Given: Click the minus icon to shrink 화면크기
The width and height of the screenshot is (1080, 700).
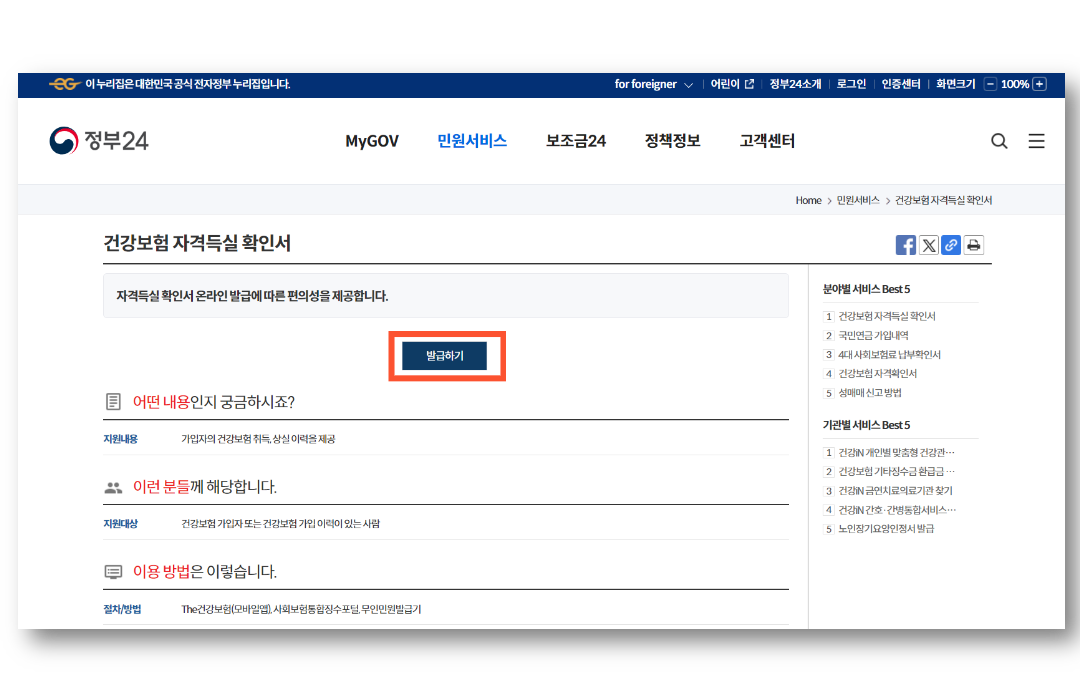Looking at the screenshot, I should tap(988, 84).
